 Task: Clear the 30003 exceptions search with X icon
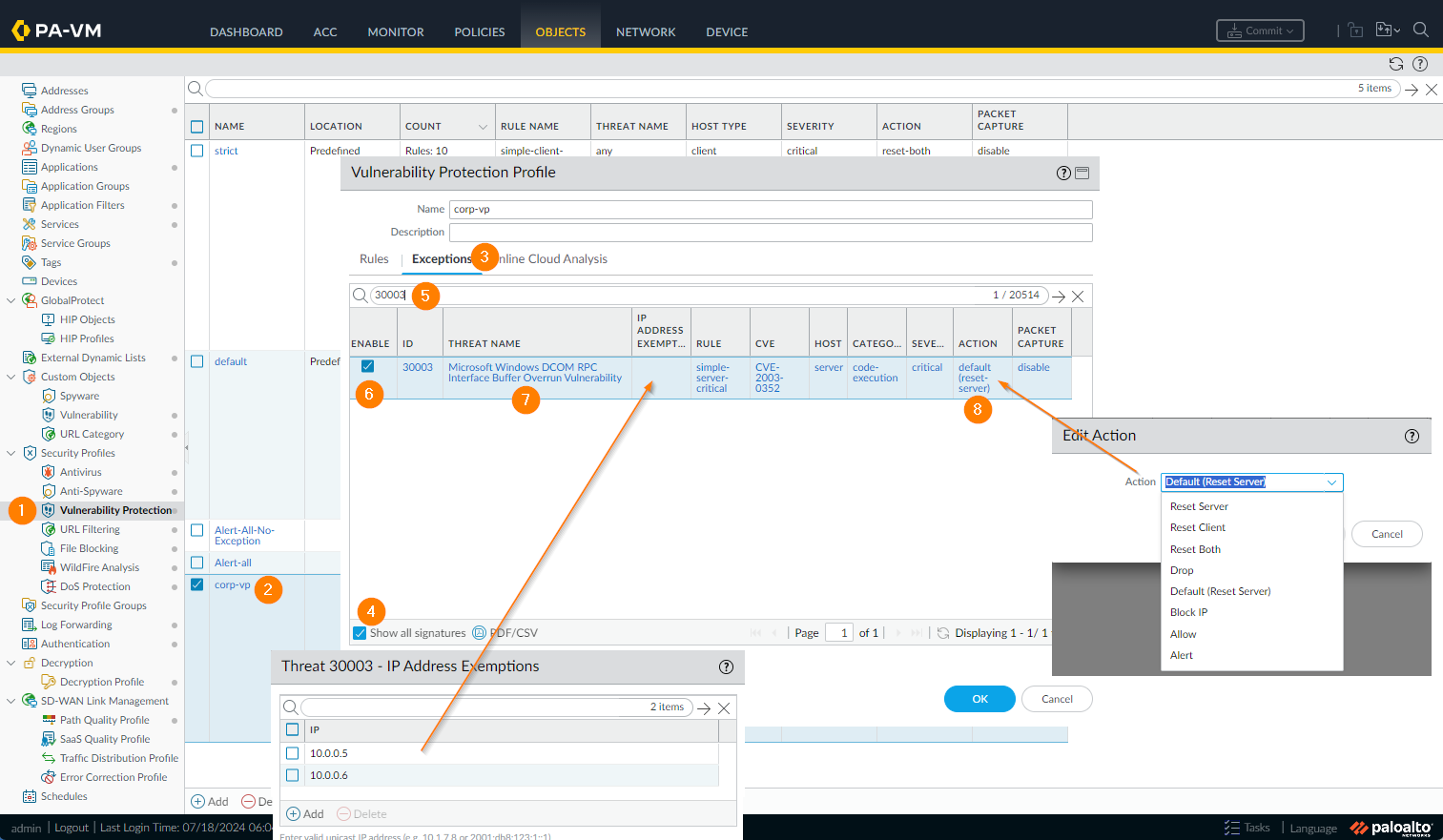click(1078, 297)
